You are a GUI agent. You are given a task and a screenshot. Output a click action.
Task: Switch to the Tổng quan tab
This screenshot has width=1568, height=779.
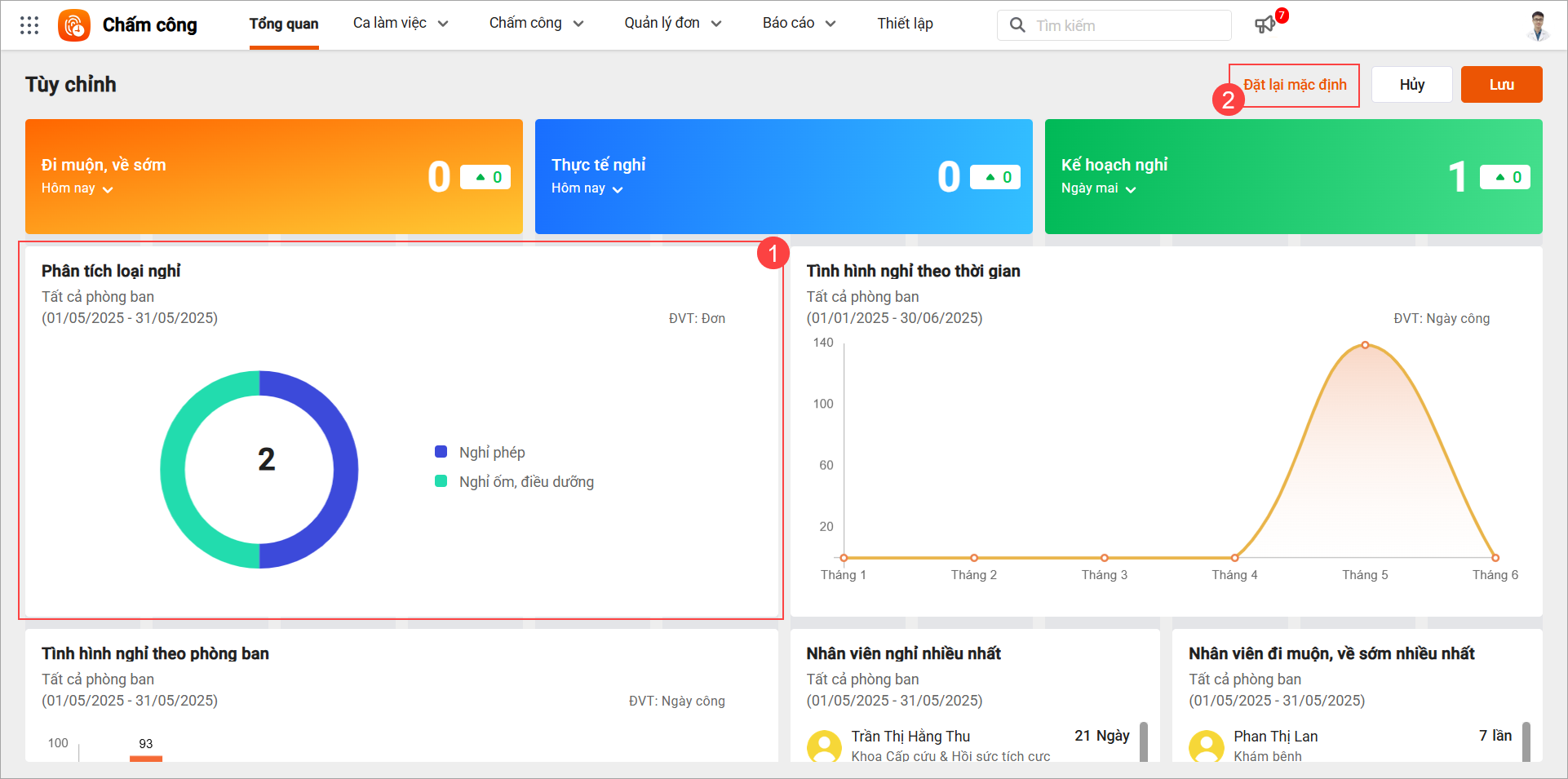click(284, 24)
